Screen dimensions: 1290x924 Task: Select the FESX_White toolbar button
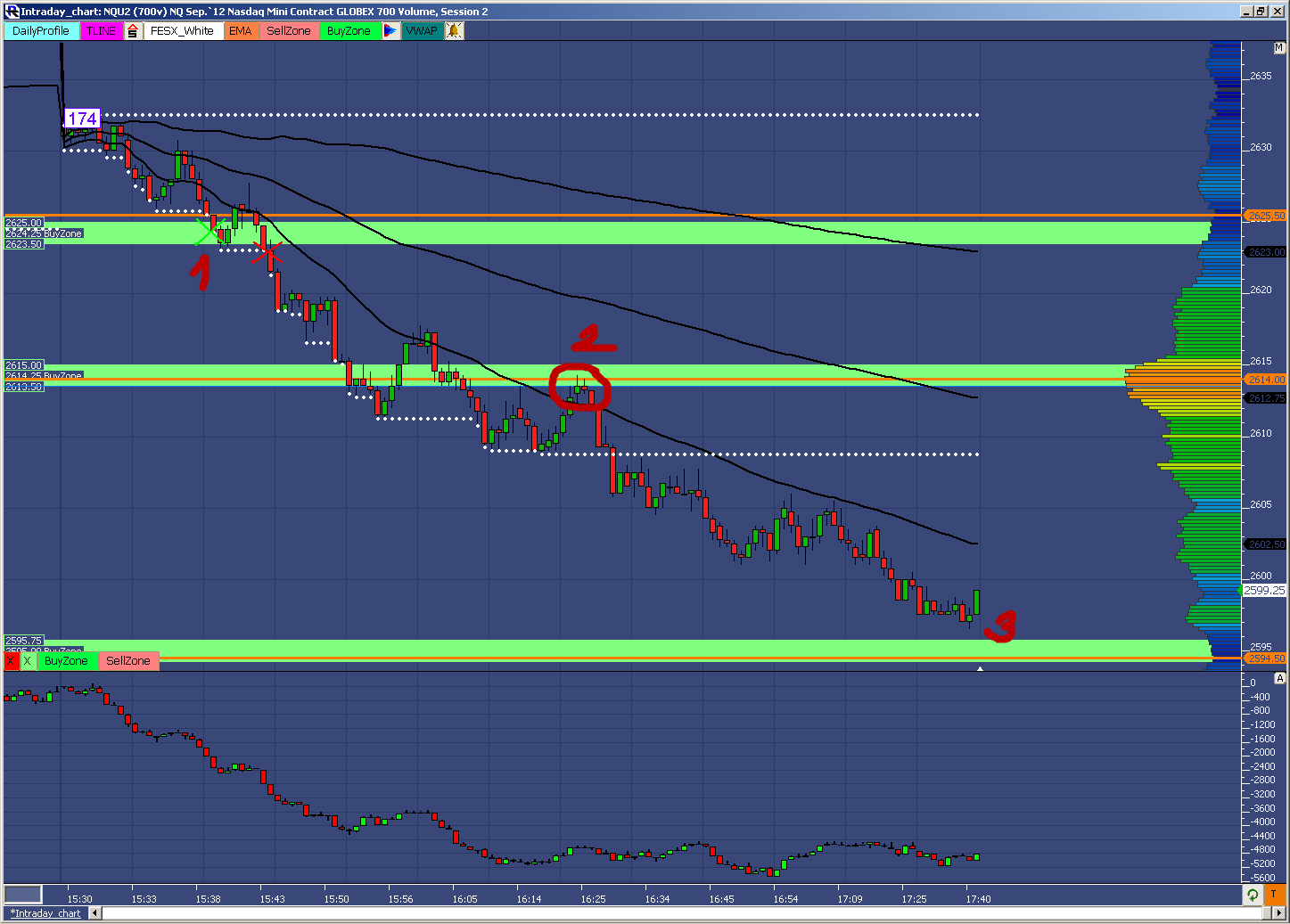(182, 30)
